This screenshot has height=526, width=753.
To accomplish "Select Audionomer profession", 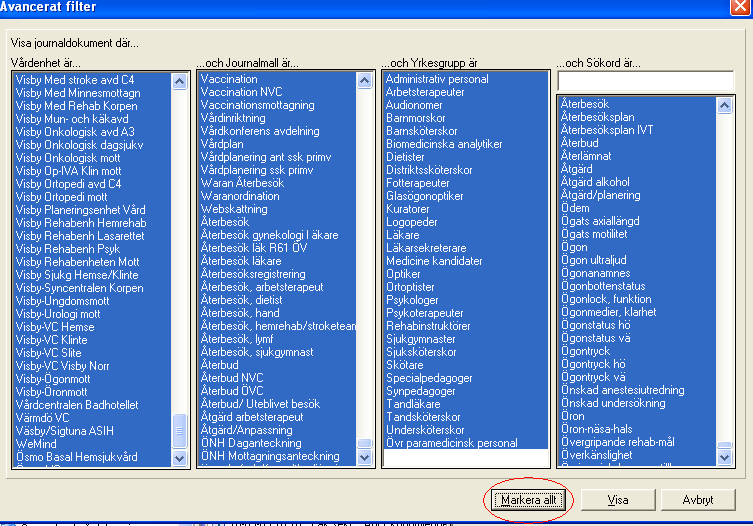I will tap(414, 105).
